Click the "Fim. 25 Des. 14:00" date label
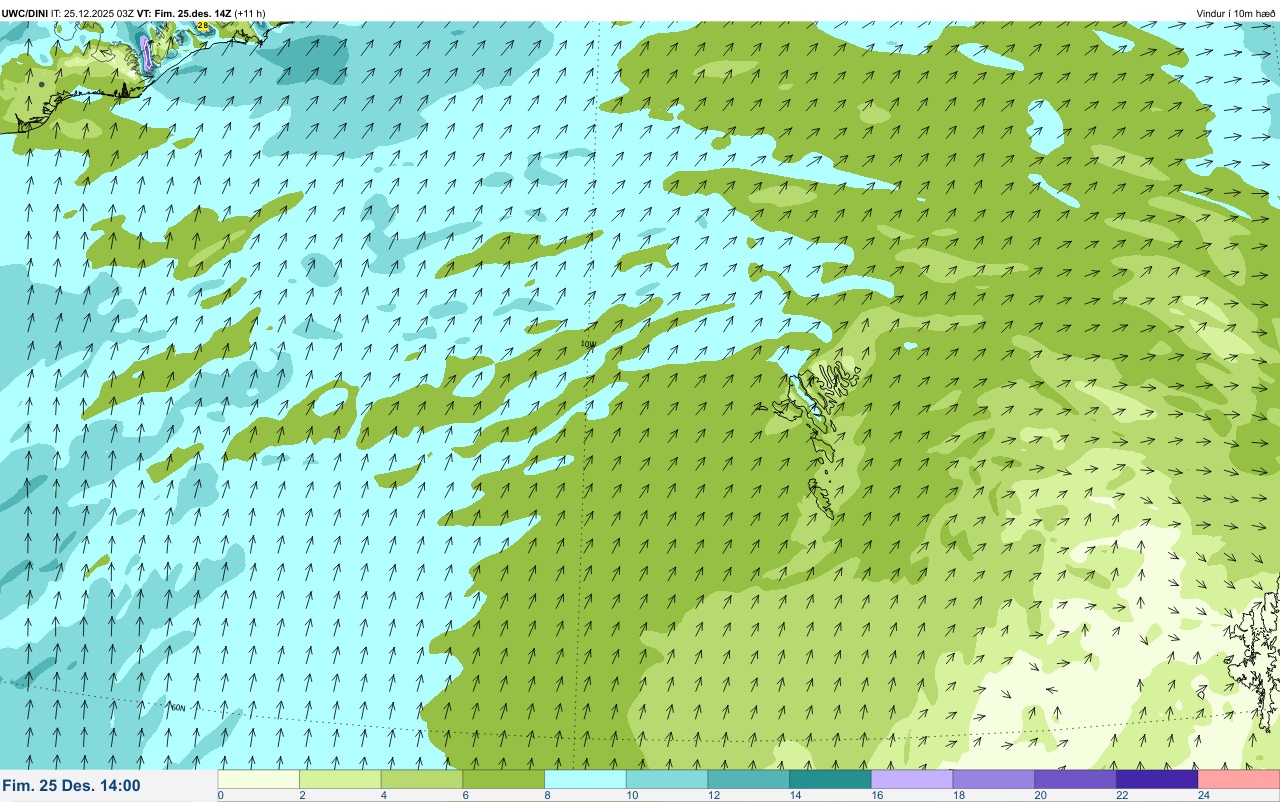 71,786
